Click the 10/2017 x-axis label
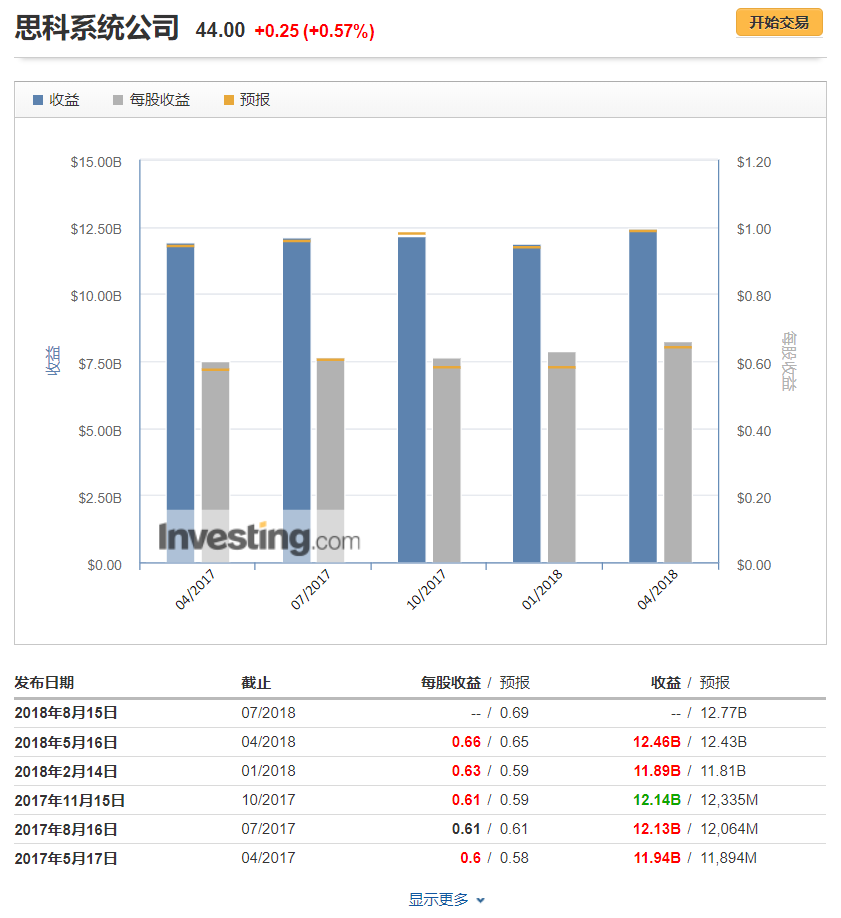841x918 pixels. click(x=426, y=589)
